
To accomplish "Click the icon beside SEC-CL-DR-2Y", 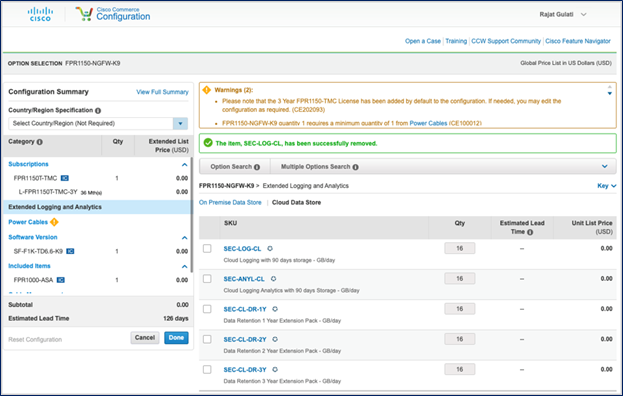I will click(x=275, y=339).
